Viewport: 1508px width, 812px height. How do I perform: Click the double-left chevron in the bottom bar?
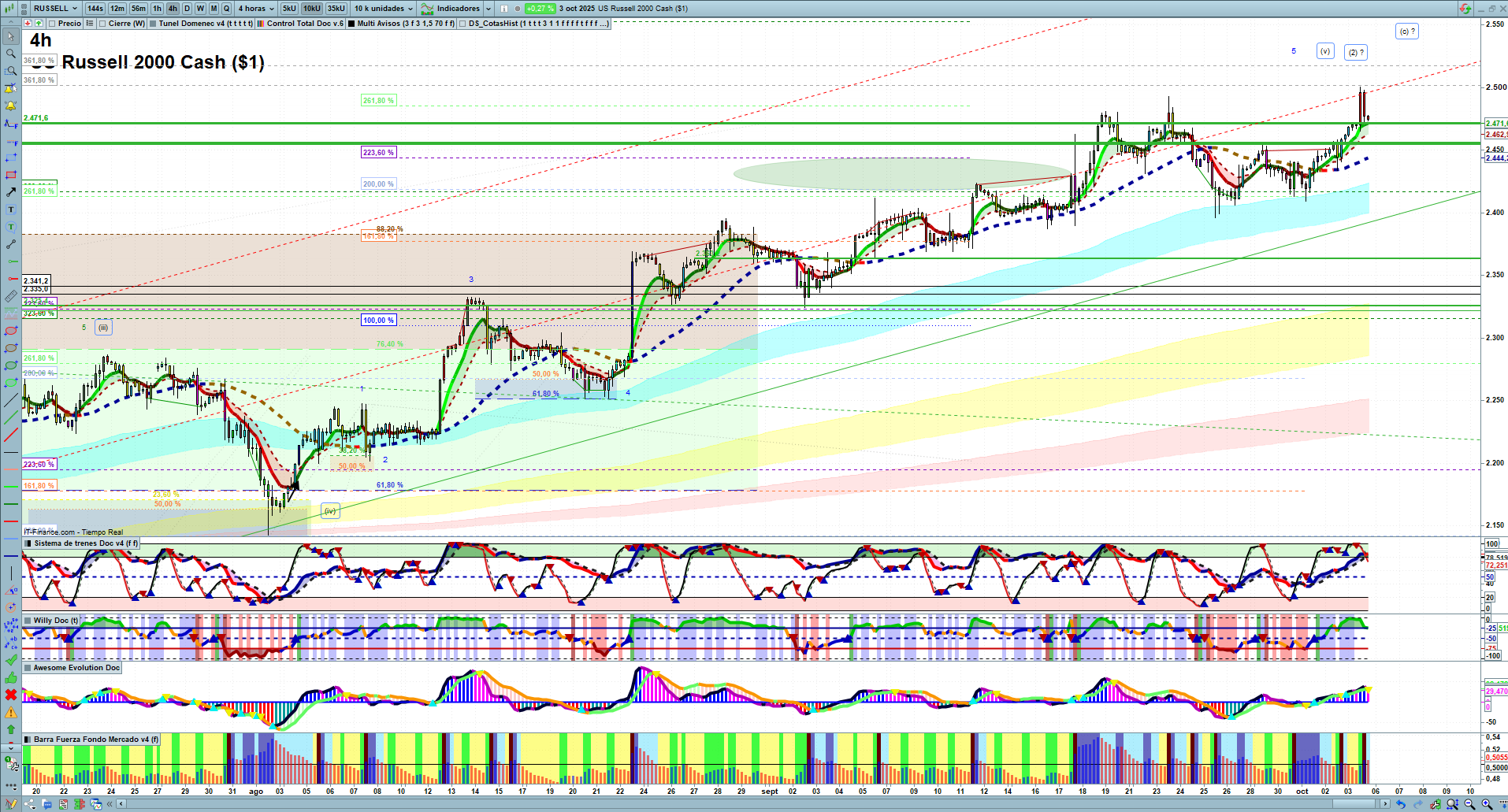(111, 804)
